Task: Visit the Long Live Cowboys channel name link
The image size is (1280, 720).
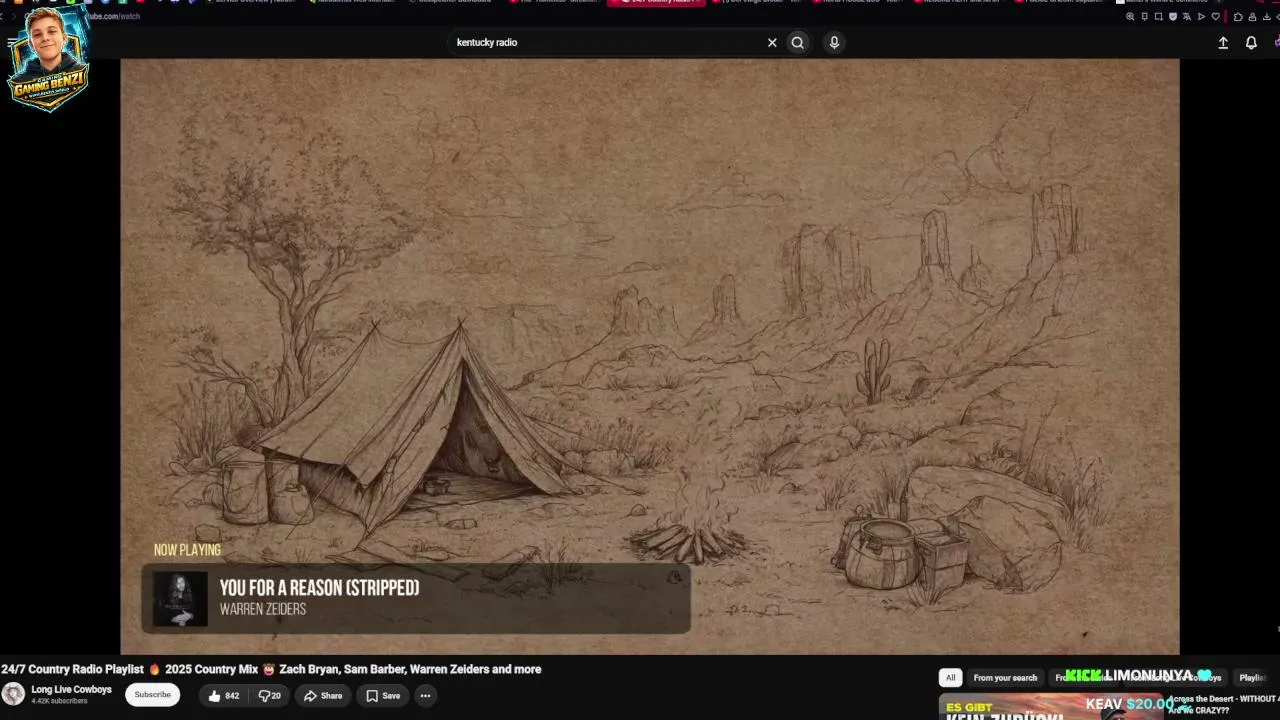Action: click(x=71, y=689)
